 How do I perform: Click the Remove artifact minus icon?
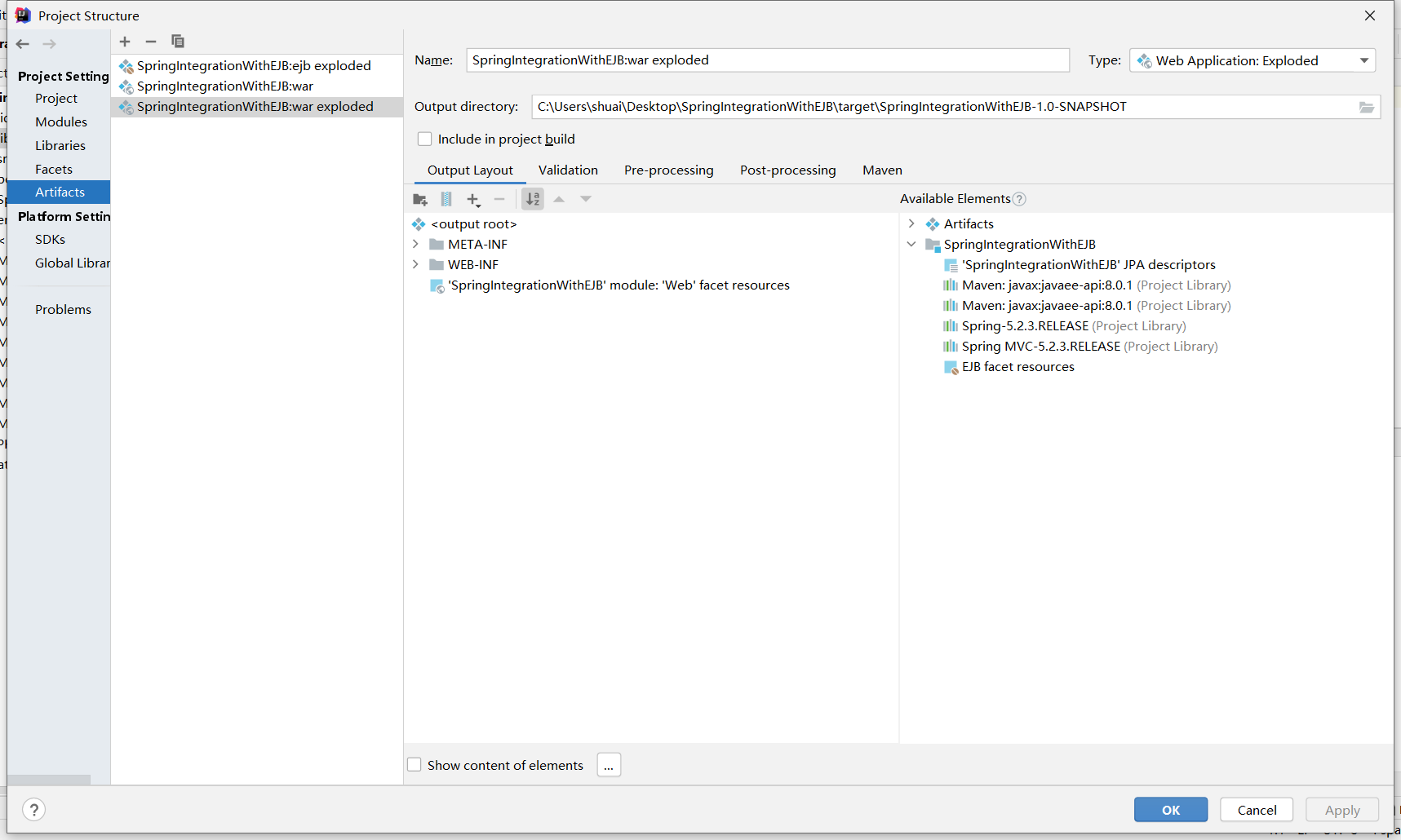[x=151, y=42]
